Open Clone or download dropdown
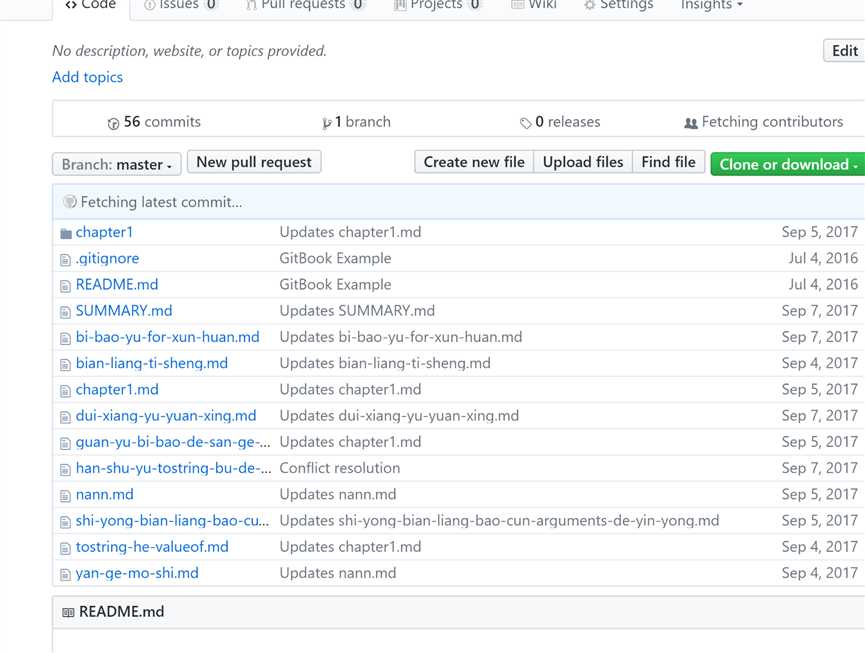Screen dimensions: 865x653 pos(788,164)
